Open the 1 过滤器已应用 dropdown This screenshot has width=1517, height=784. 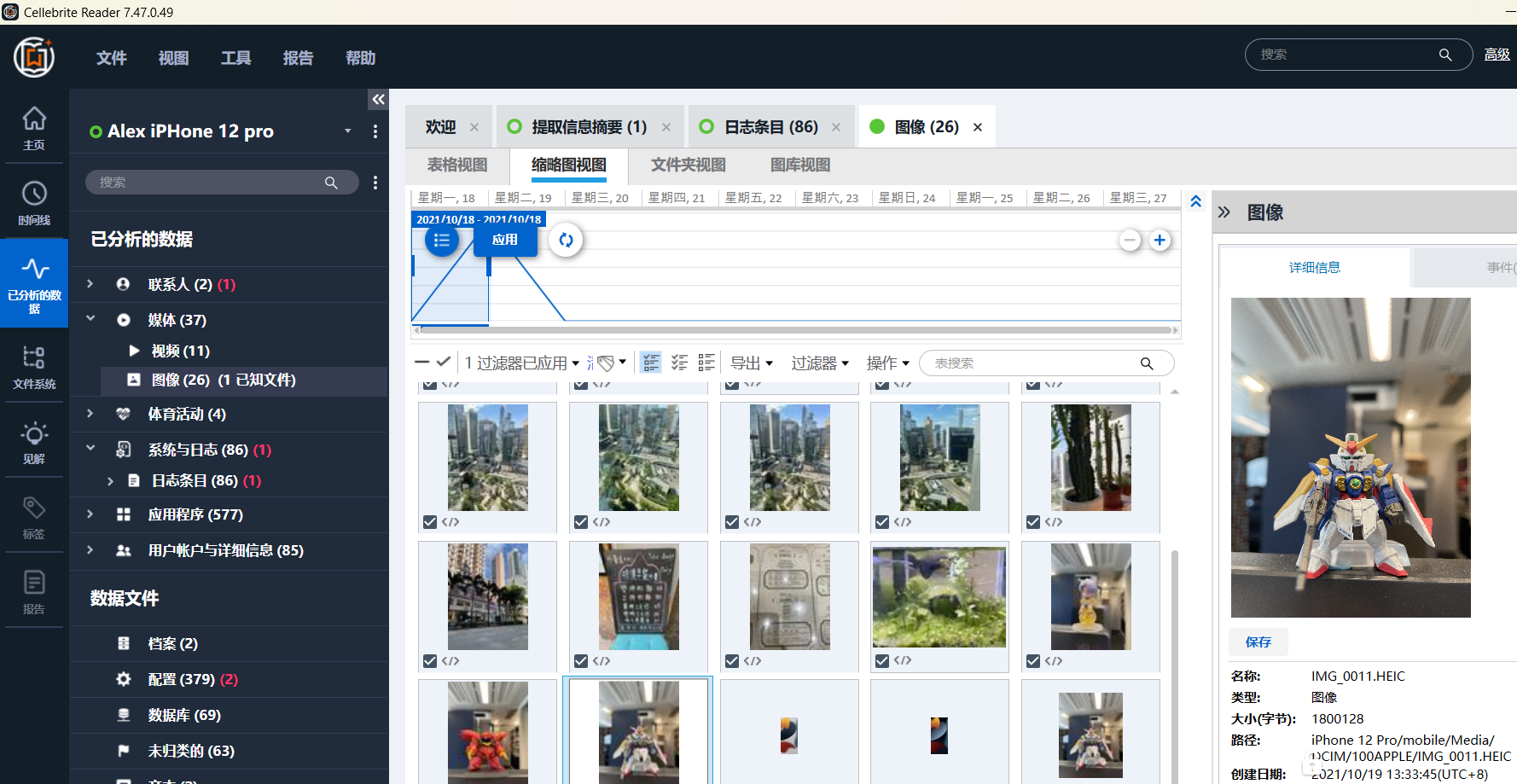[x=522, y=363]
